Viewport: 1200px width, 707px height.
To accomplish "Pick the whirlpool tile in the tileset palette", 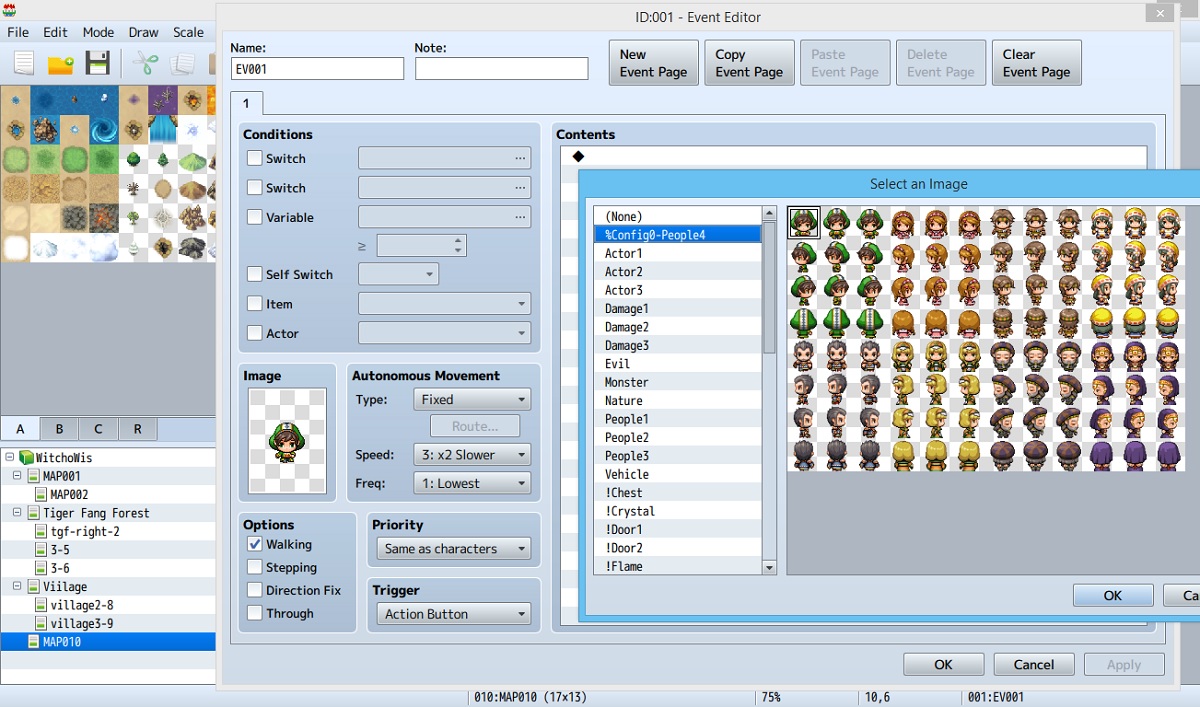I will pyautogui.click(x=104, y=131).
